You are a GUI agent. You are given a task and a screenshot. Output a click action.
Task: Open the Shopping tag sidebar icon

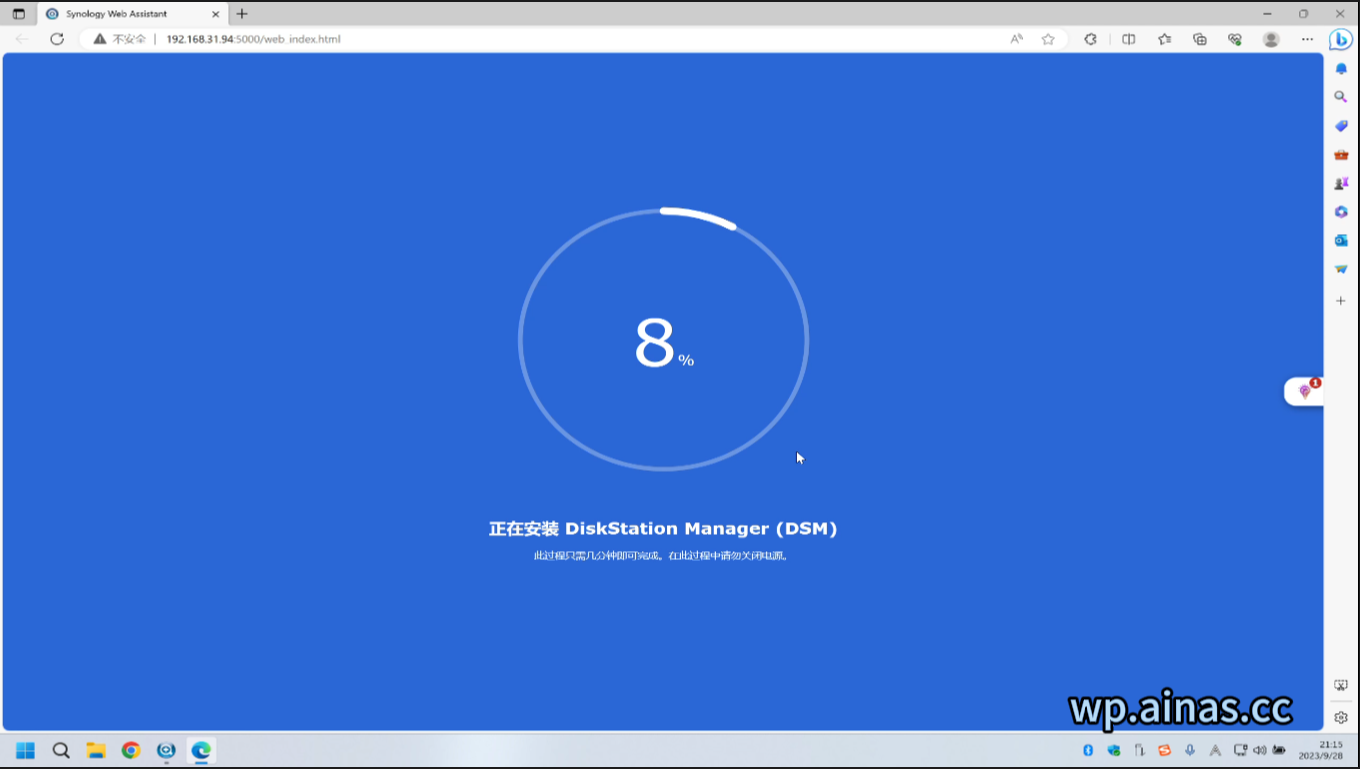(1341, 126)
